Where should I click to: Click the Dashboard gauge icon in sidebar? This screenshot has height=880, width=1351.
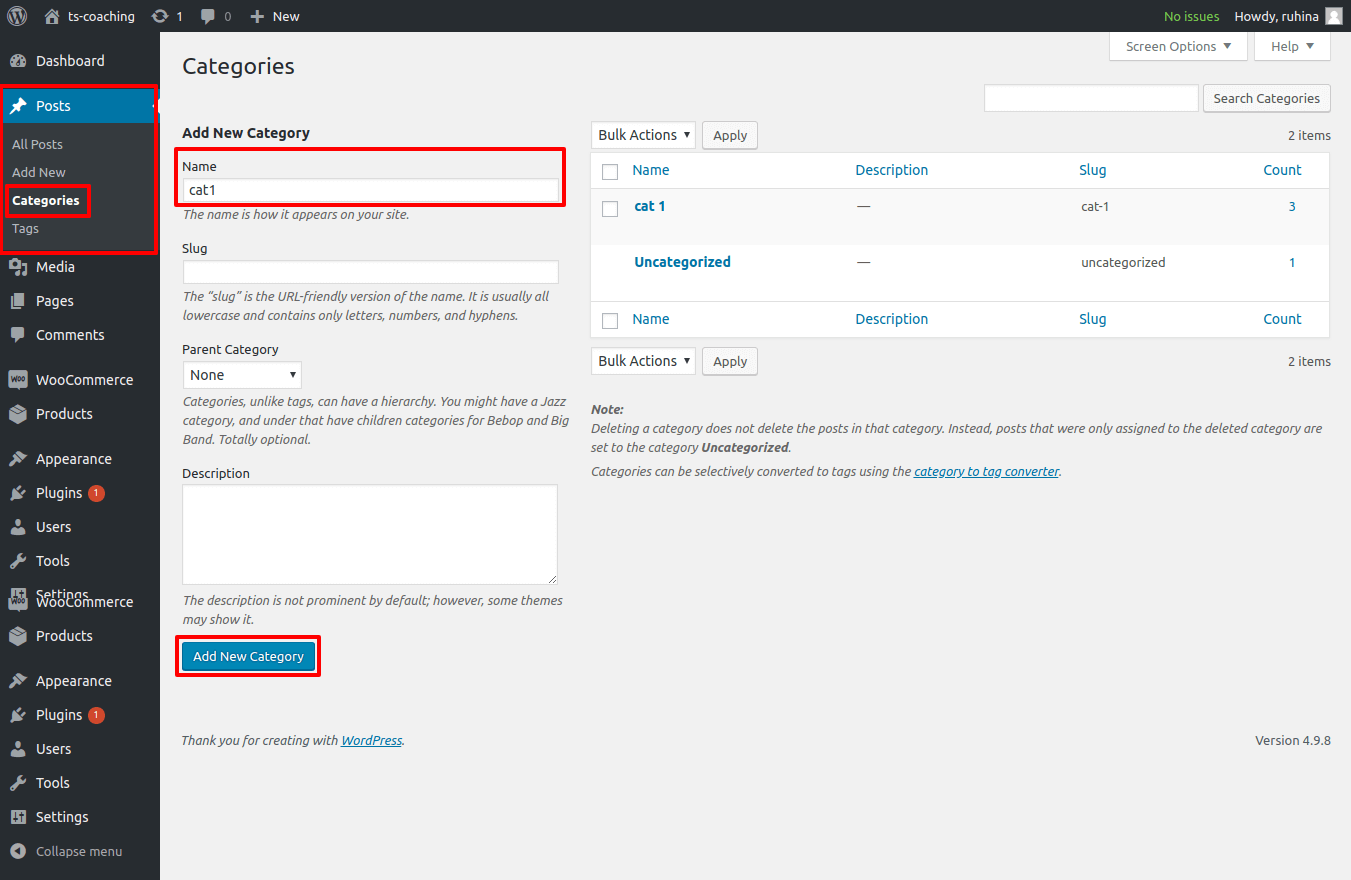point(18,61)
